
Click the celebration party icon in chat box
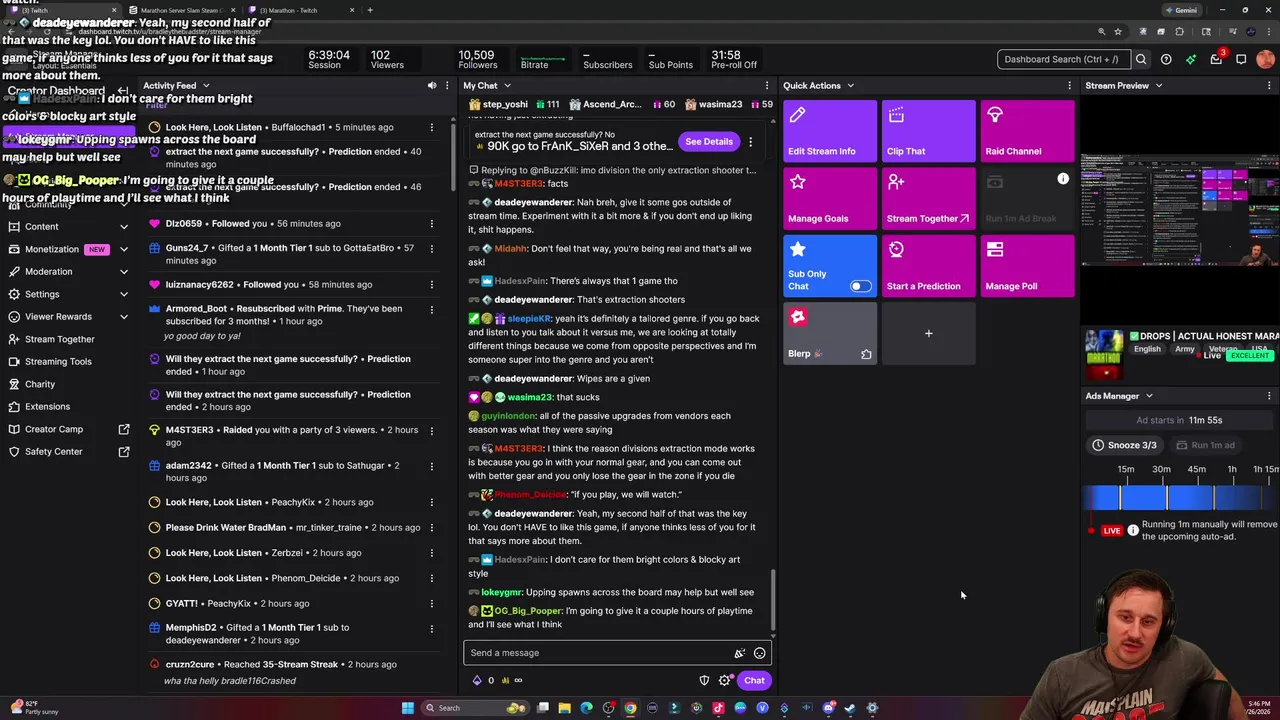tap(739, 653)
